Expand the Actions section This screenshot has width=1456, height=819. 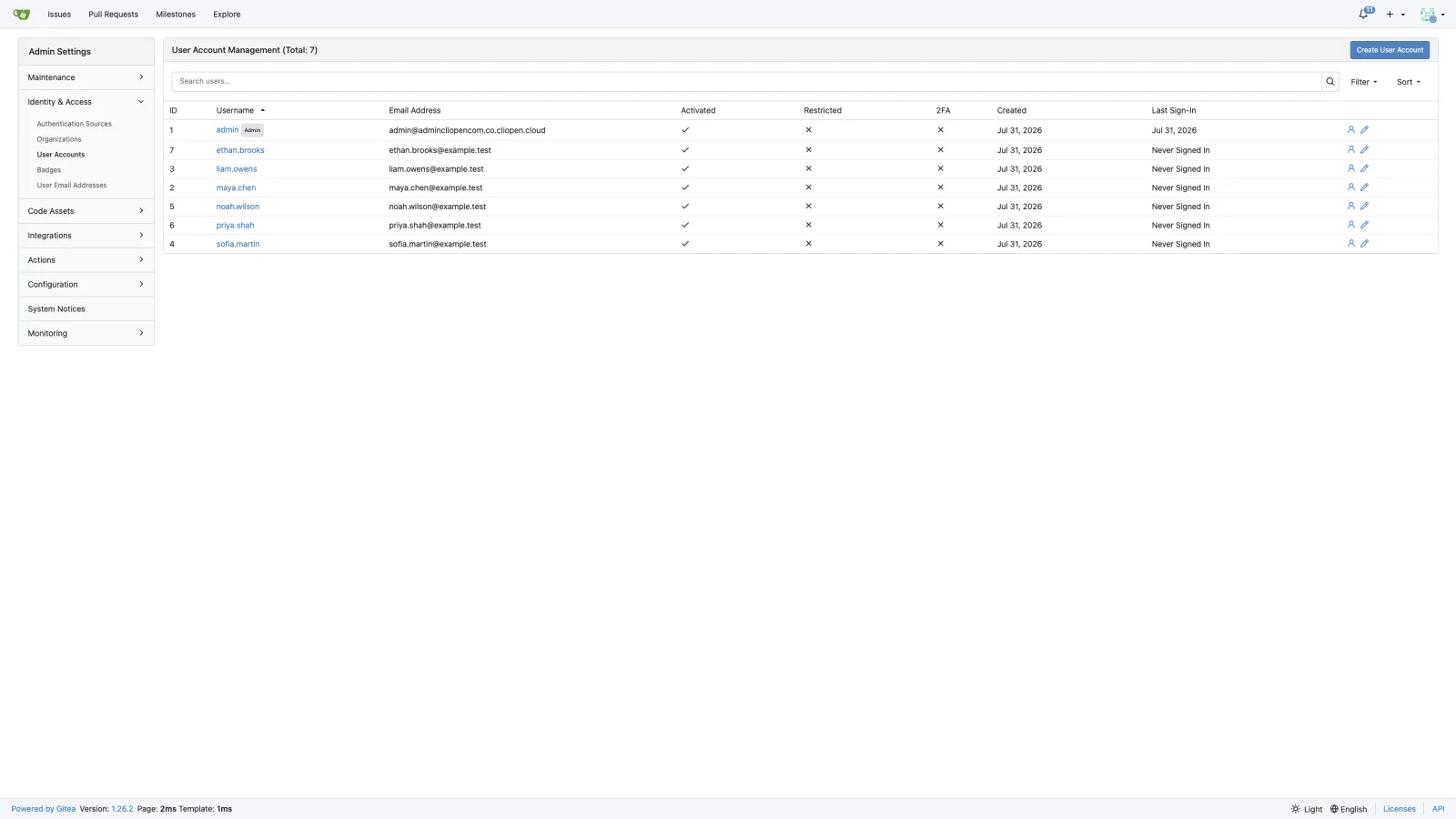(x=86, y=260)
